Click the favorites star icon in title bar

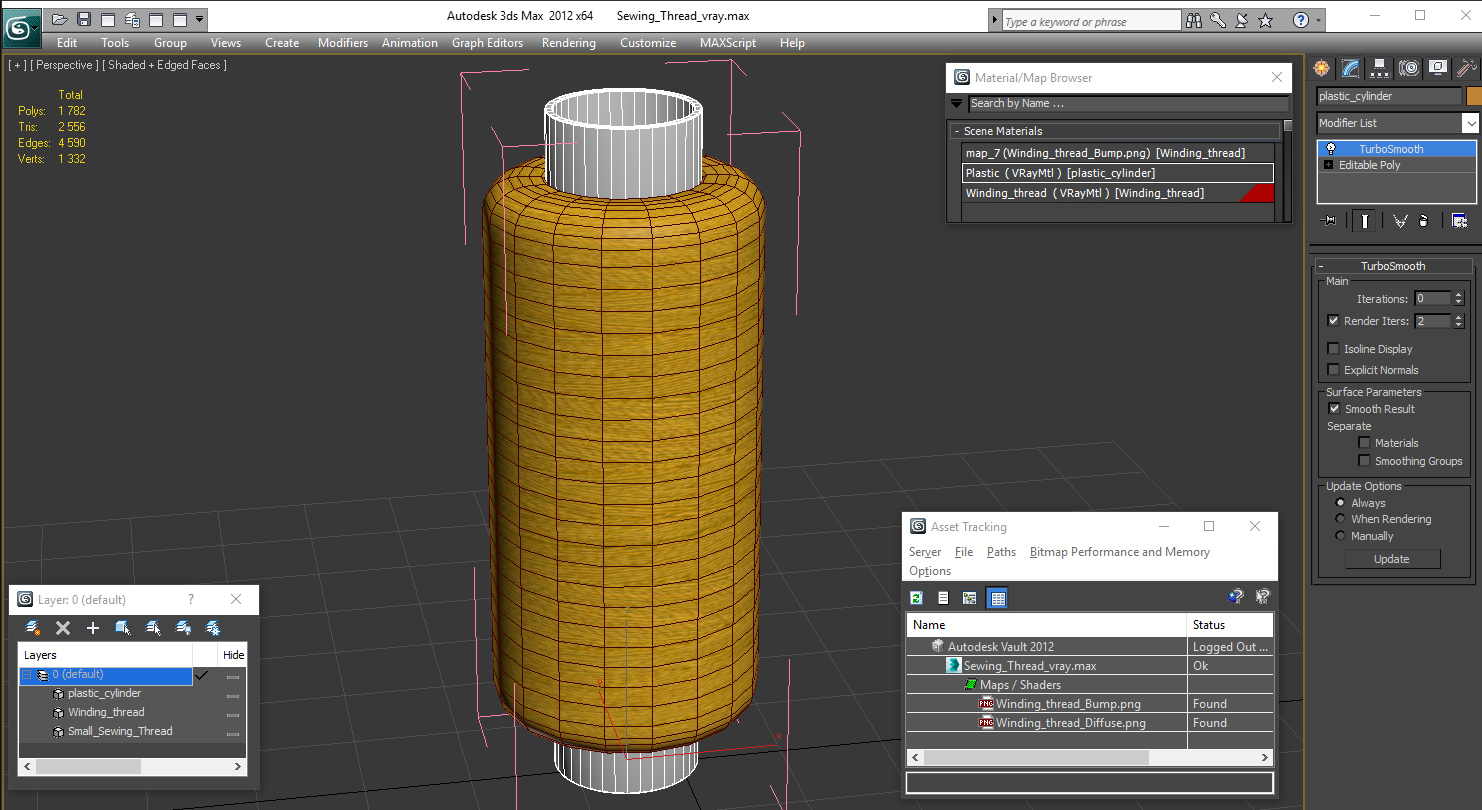pyautogui.click(x=1265, y=20)
